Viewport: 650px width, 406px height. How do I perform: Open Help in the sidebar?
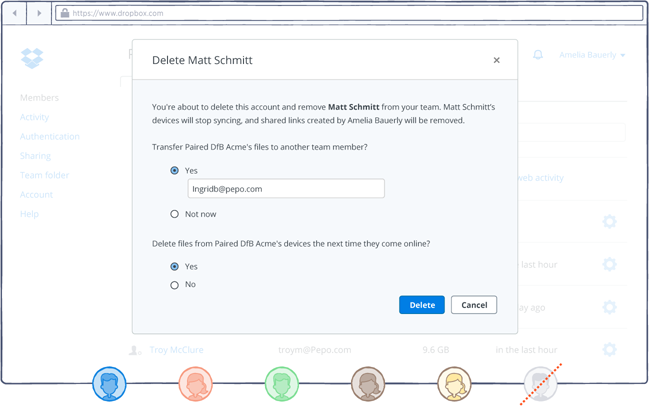click(x=29, y=214)
